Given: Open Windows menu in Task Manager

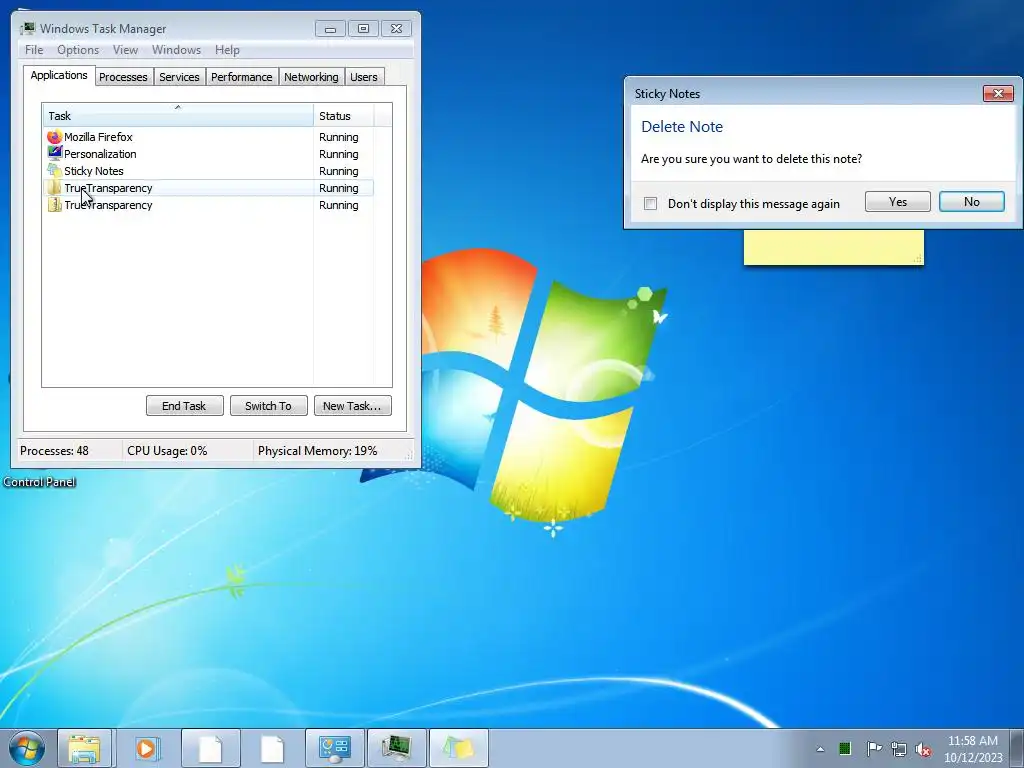Looking at the screenshot, I should (176, 50).
